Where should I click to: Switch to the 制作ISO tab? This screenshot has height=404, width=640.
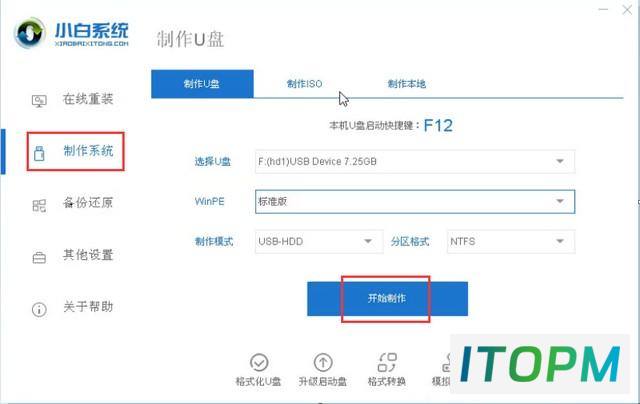coord(304,84)
